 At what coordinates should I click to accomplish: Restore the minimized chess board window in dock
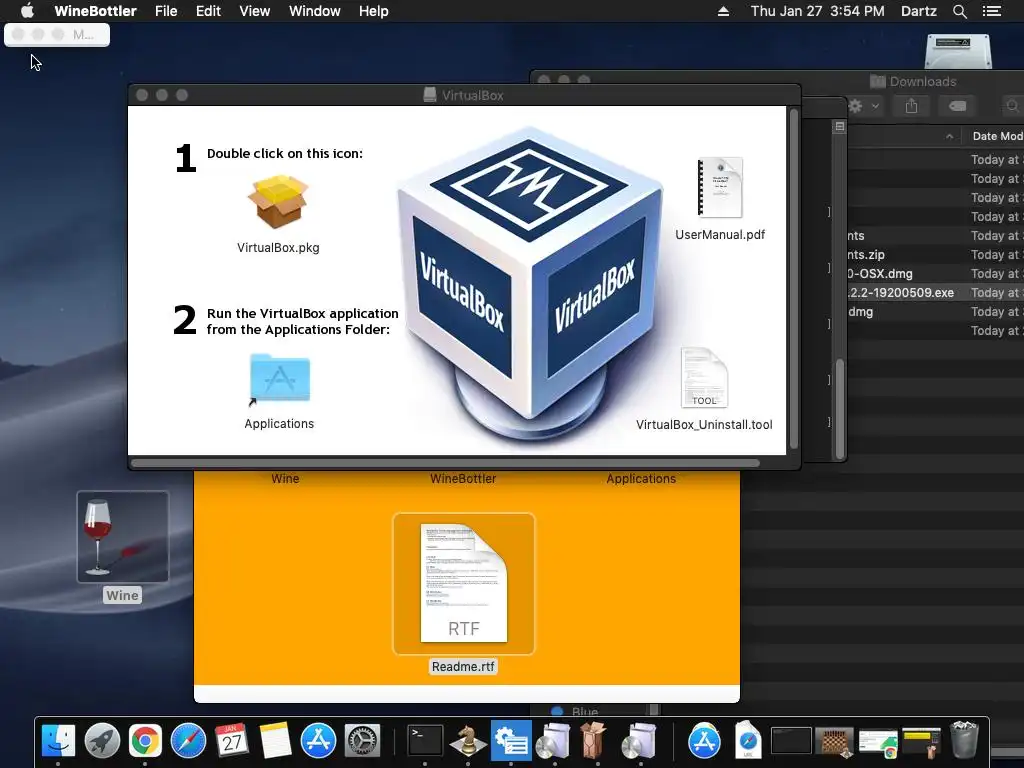[834, 741]
